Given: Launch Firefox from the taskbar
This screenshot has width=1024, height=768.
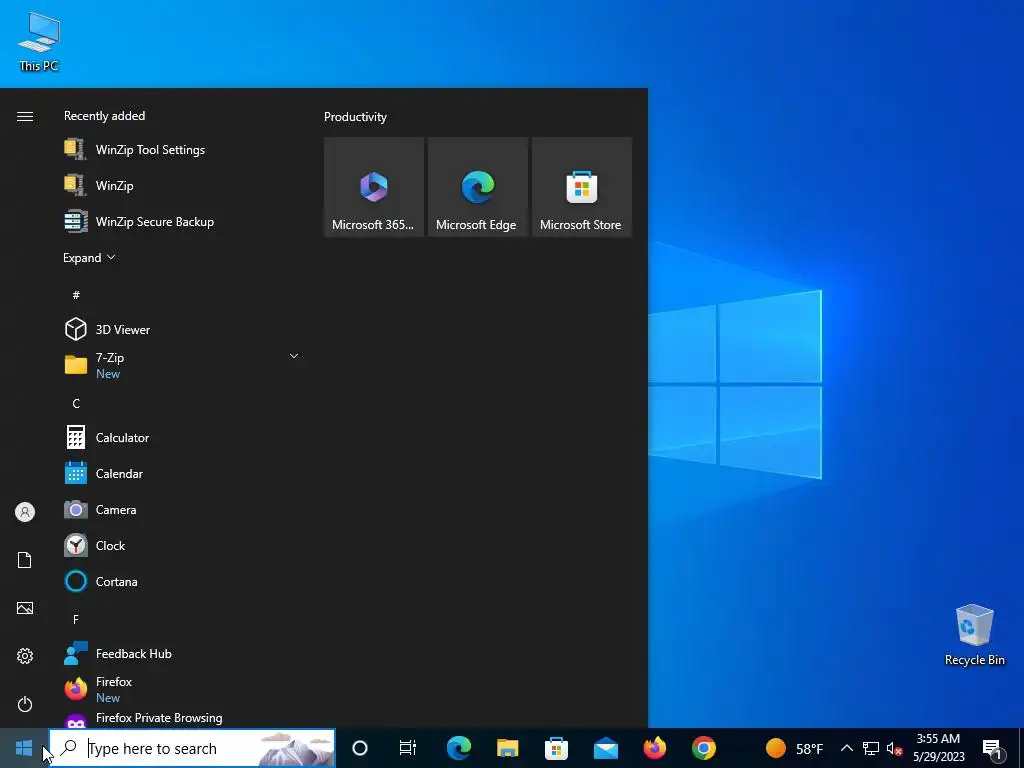Looking at the screenshot, I should 654,748.
